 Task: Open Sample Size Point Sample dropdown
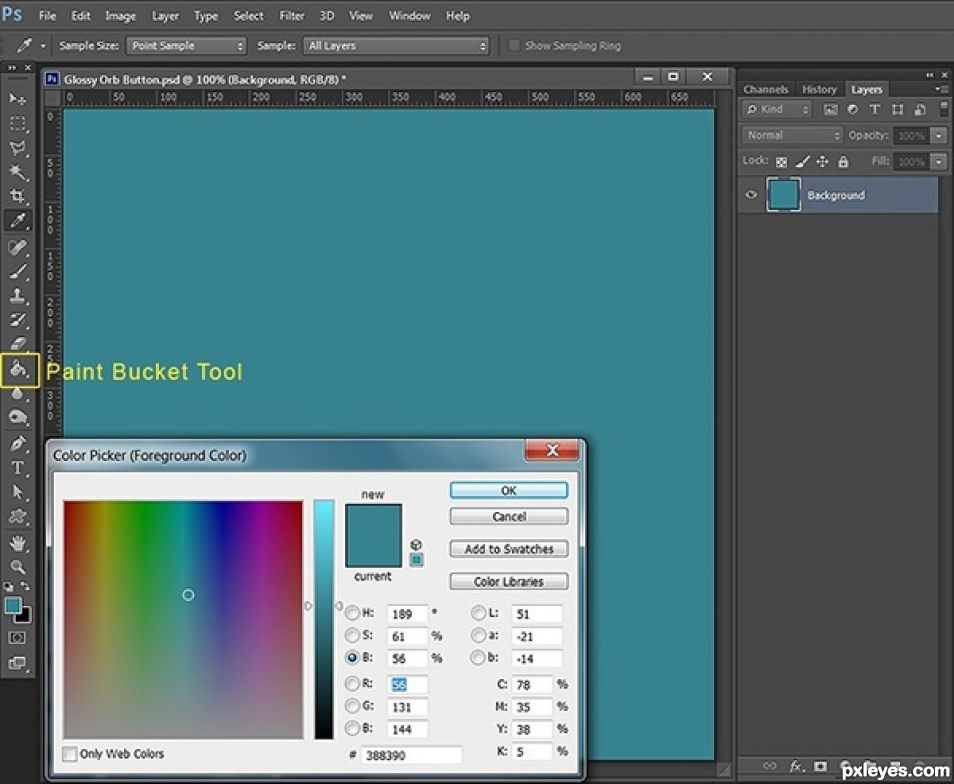pyautogui.click(x=186, y=46)
